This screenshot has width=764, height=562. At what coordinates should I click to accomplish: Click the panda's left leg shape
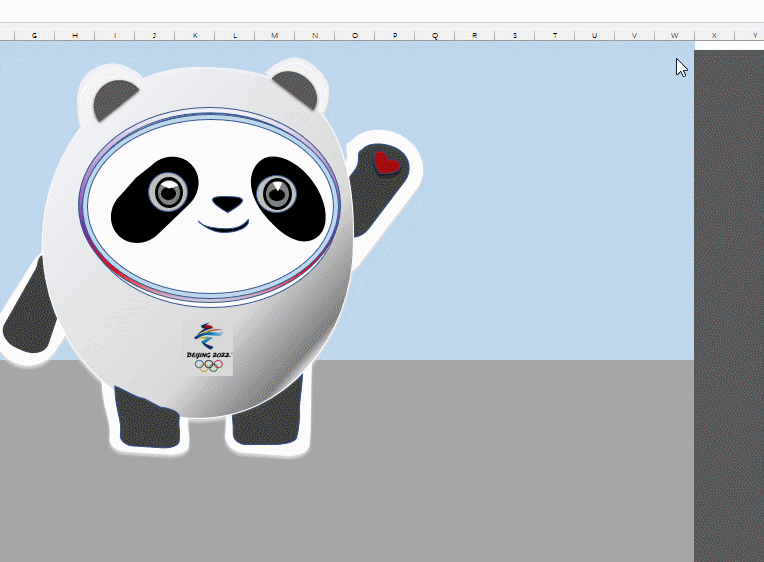(x=148, y=420)
